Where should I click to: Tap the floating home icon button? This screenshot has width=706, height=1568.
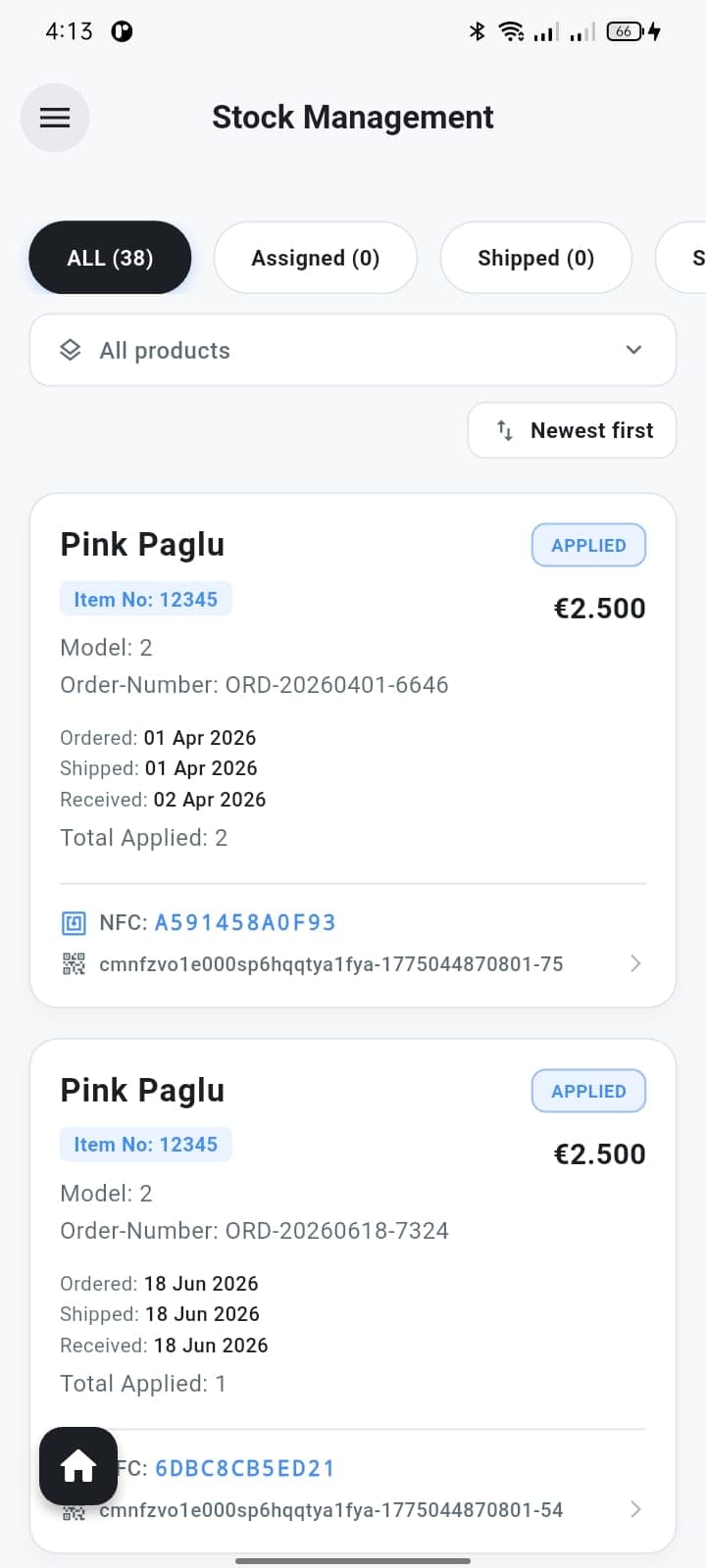tap(78, 1466)
